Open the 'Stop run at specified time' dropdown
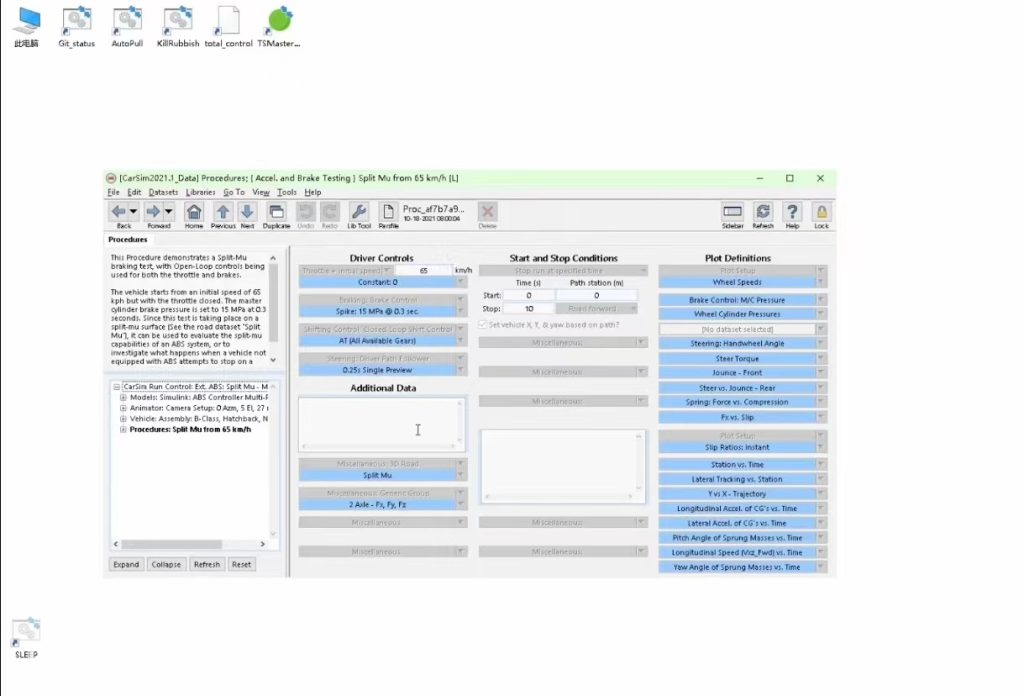1024x696 pixels. (563, 270)
